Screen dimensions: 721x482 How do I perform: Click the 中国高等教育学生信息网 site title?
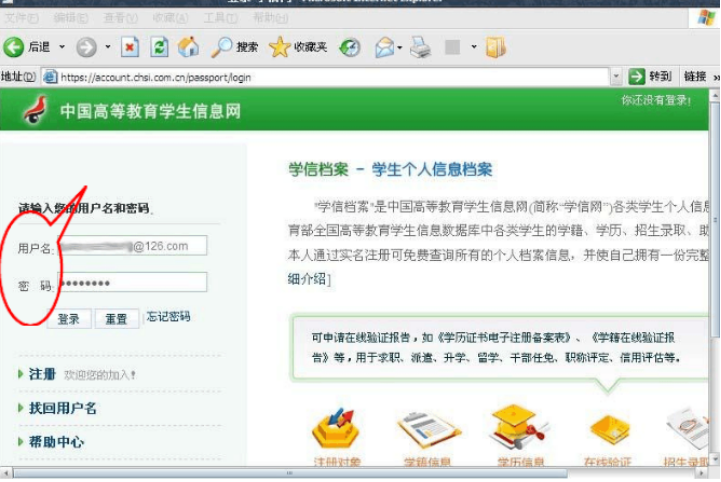point(150,111)
